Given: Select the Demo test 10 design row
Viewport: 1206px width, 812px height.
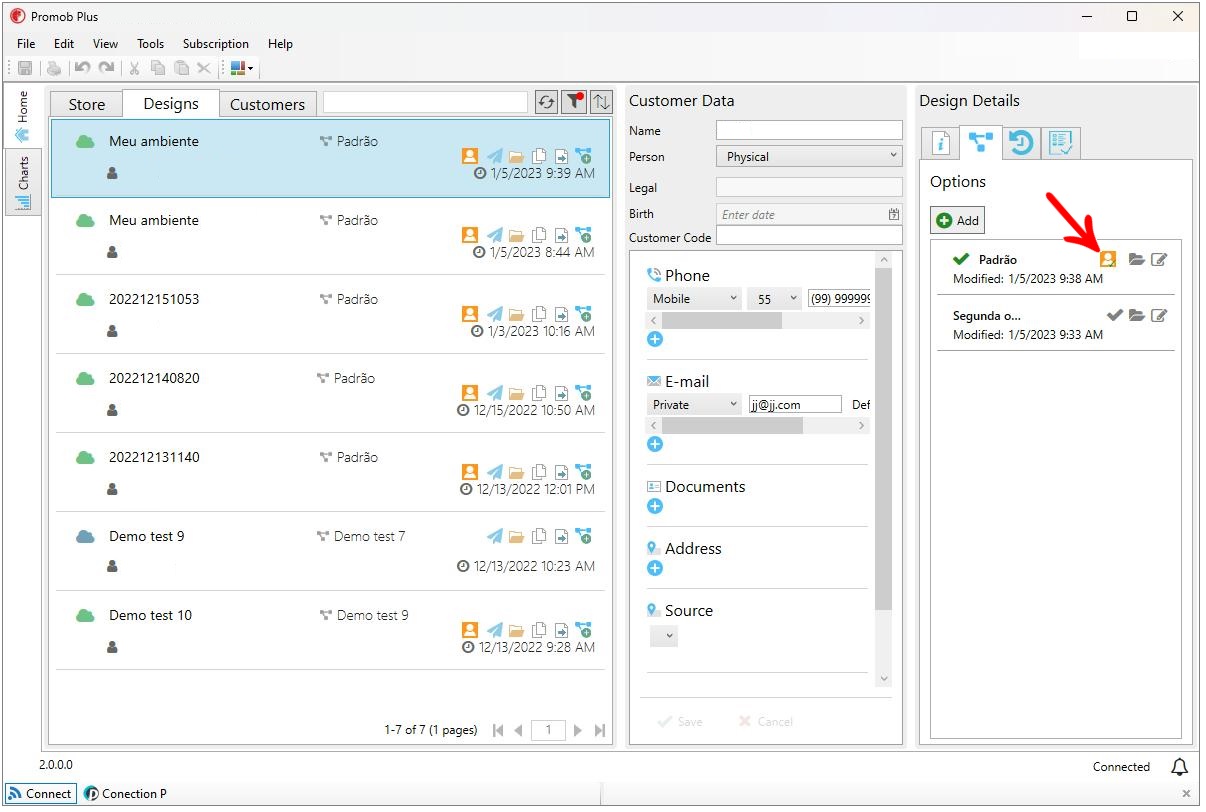Looking at the screenshot, I should pos(330,630).
